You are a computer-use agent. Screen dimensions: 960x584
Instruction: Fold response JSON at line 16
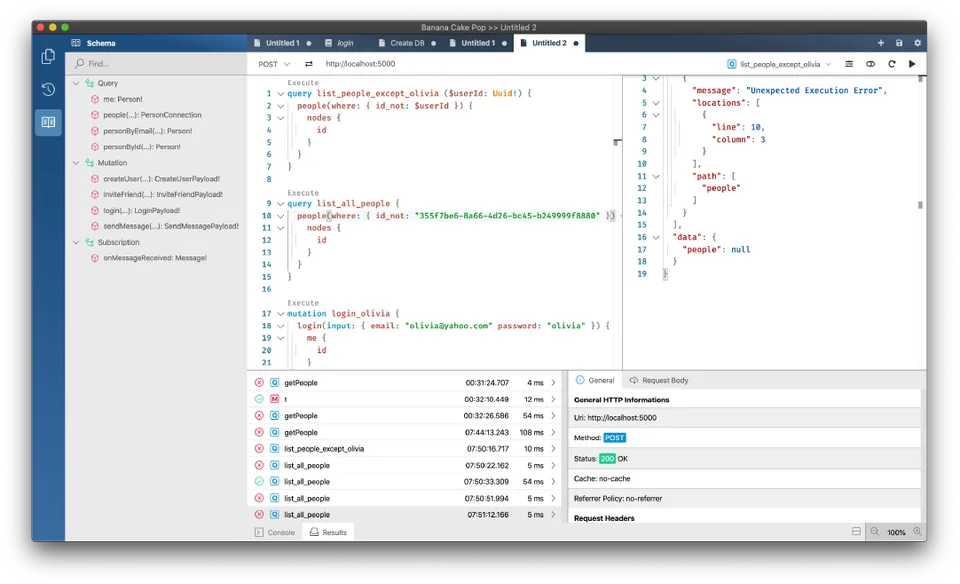[x=656, y=238]
